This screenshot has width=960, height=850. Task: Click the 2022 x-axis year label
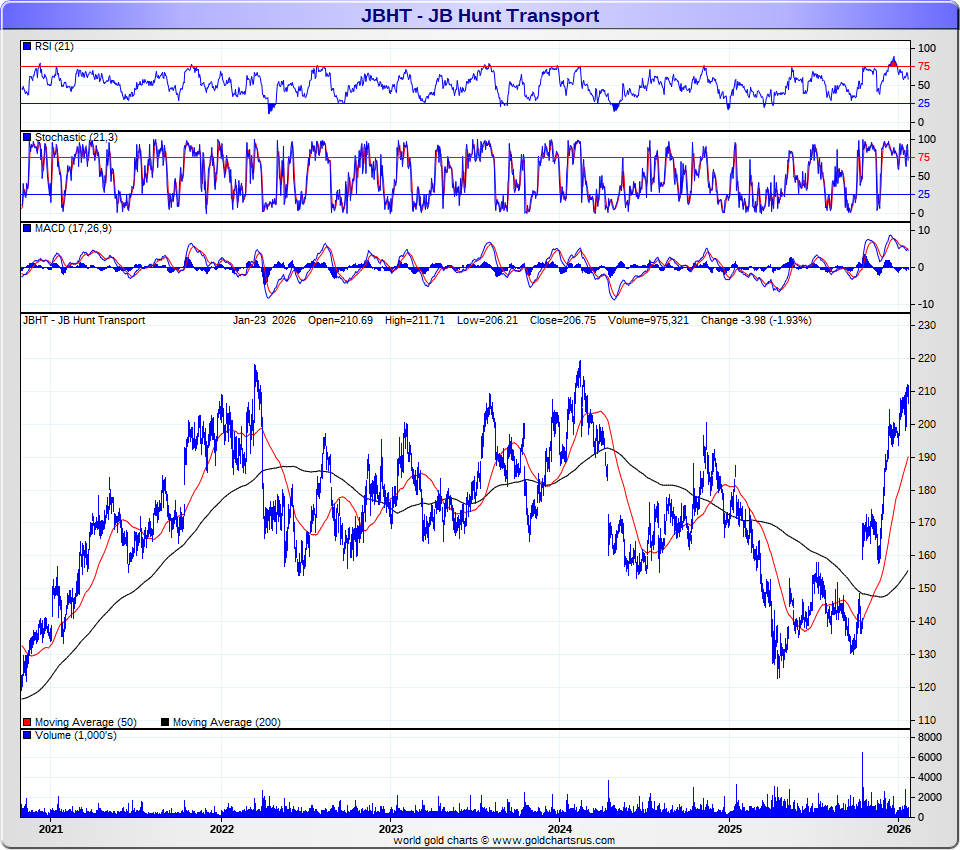(222, 829)
